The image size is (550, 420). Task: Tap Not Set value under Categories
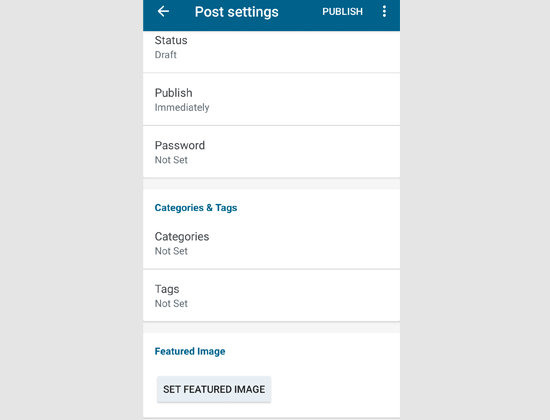point(171,251)
